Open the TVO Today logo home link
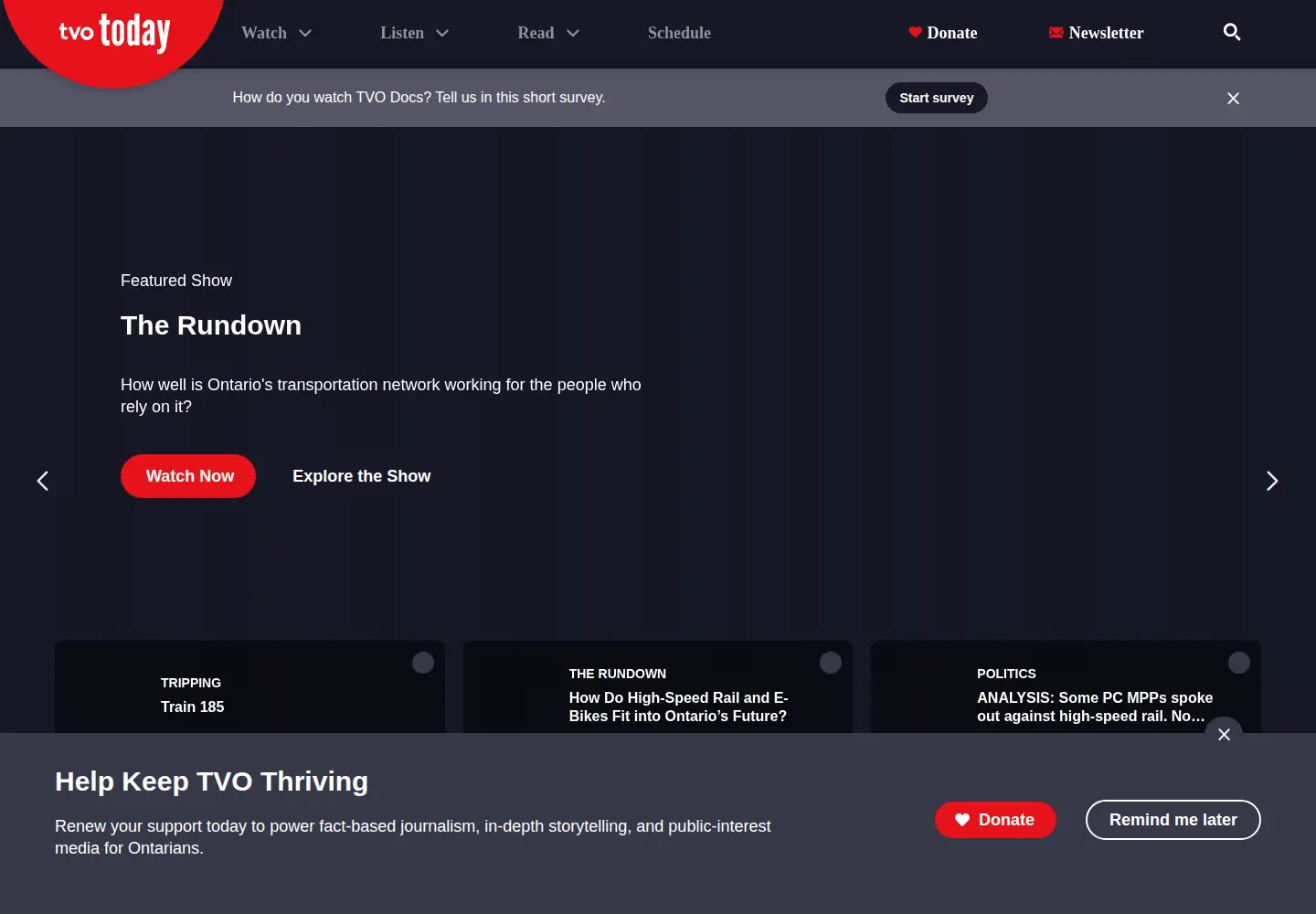Viewport: 1316px width, 914px height. 114,33
